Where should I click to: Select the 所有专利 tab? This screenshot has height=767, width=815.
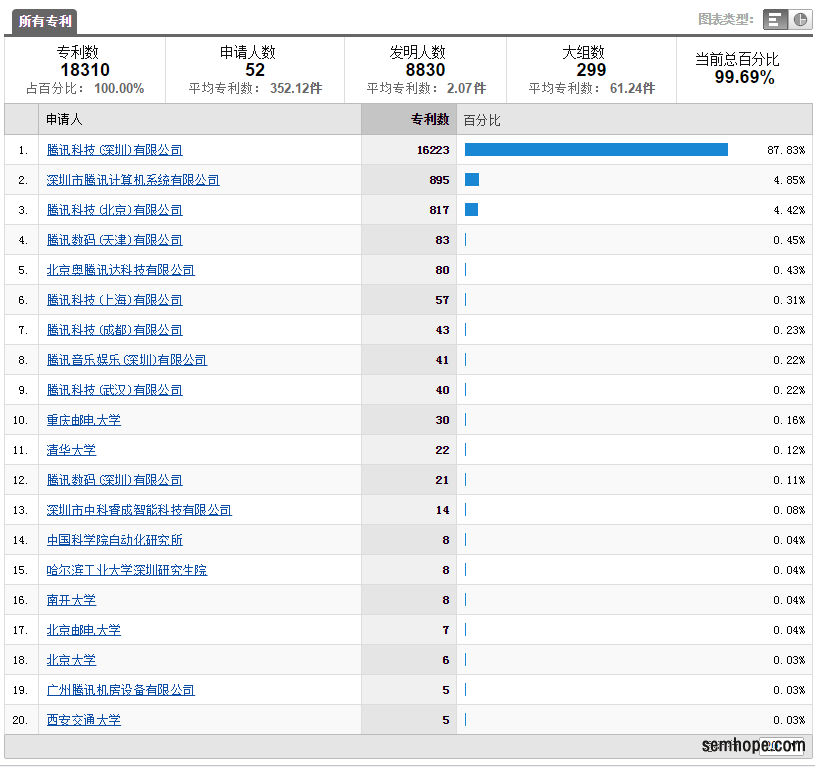[45, 21]
